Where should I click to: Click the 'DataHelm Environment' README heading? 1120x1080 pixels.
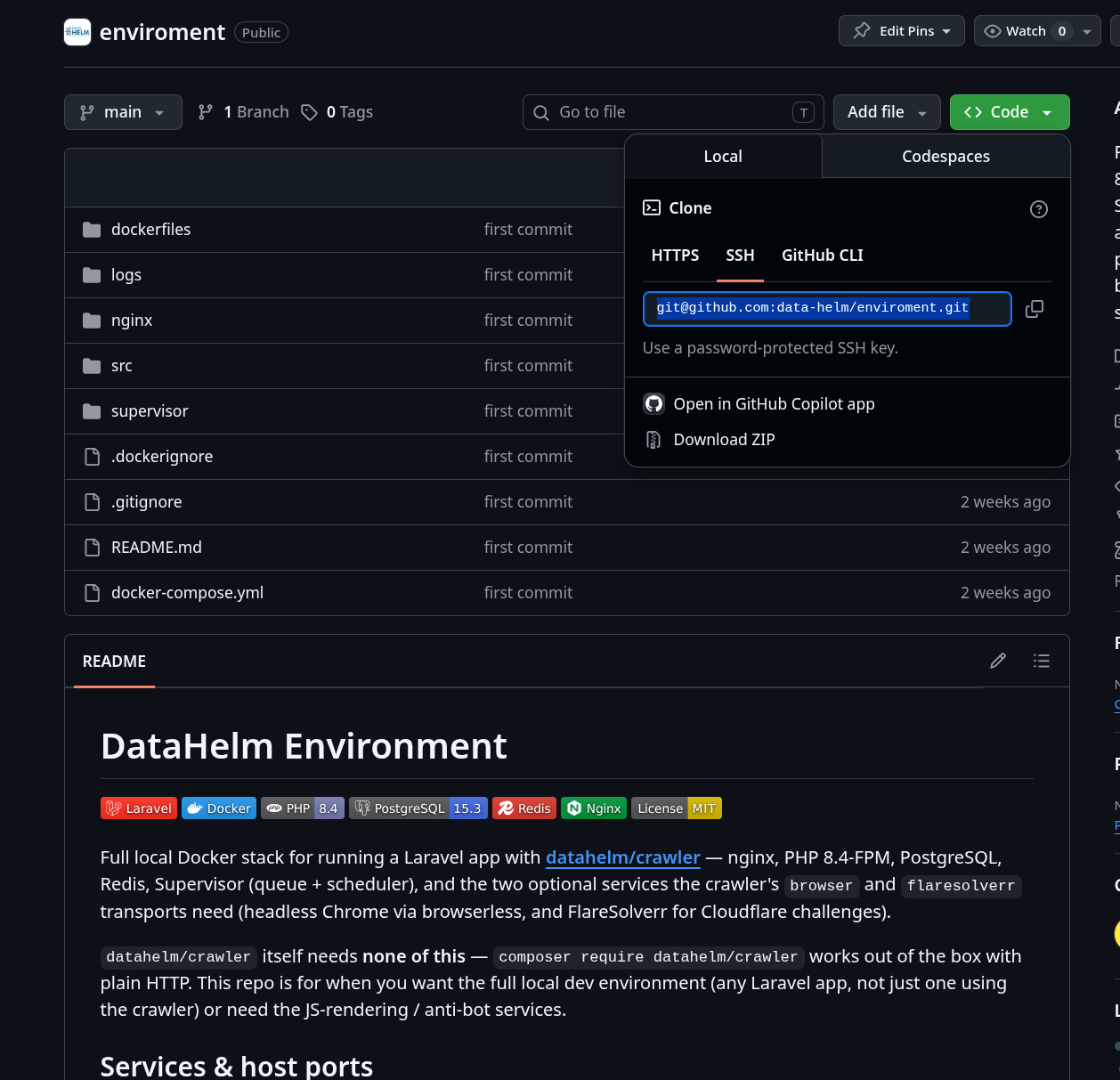[304, 746]
